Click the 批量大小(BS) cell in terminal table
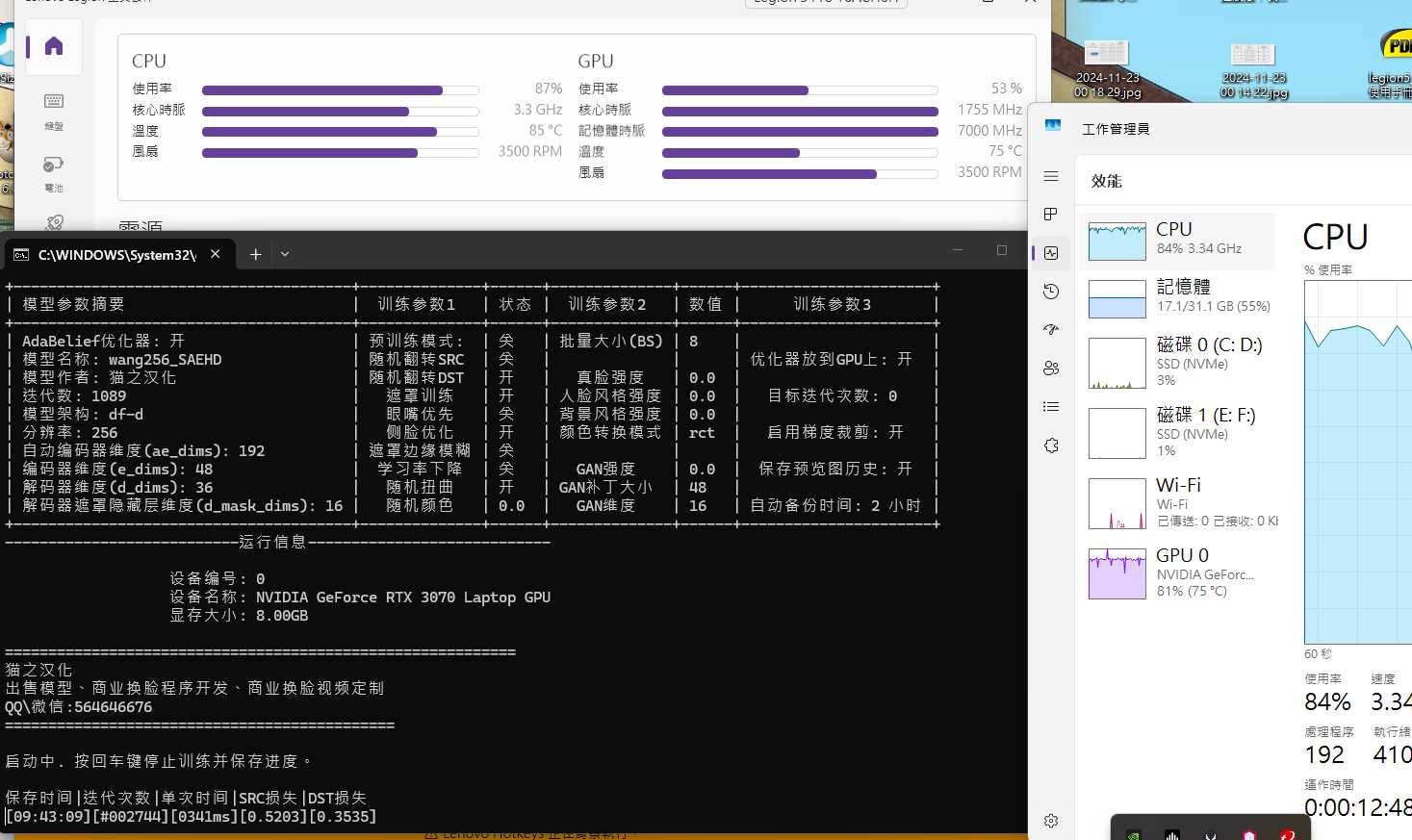1412x840 pixels. click(x=611, y=341)
